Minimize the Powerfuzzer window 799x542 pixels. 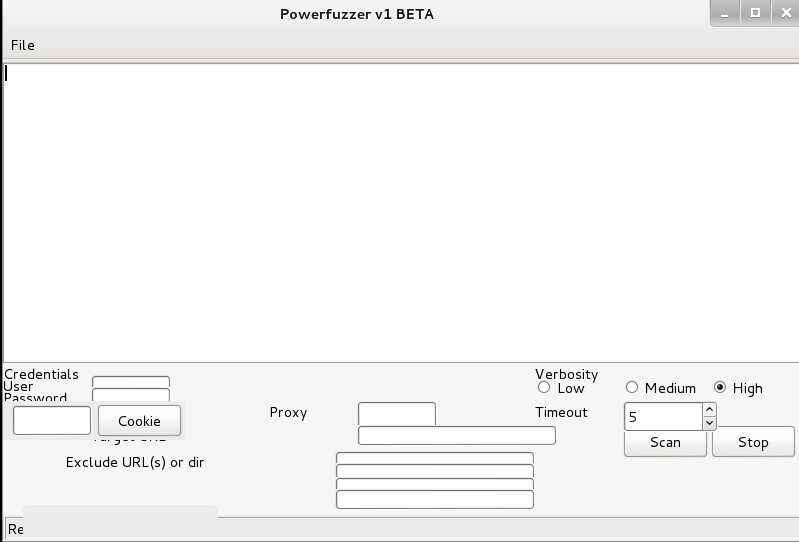point(725,13)
